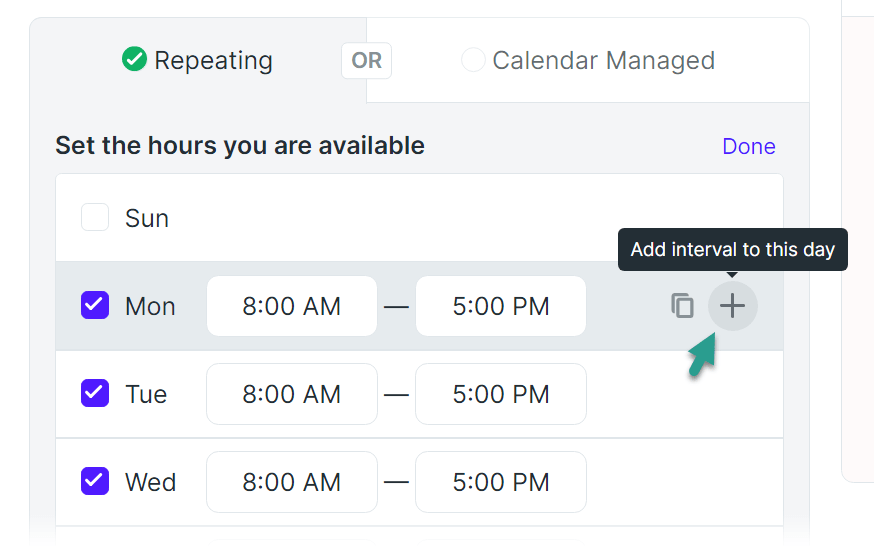
Task: Click the green check icon beside Repeating
Action: pos(134,60)
